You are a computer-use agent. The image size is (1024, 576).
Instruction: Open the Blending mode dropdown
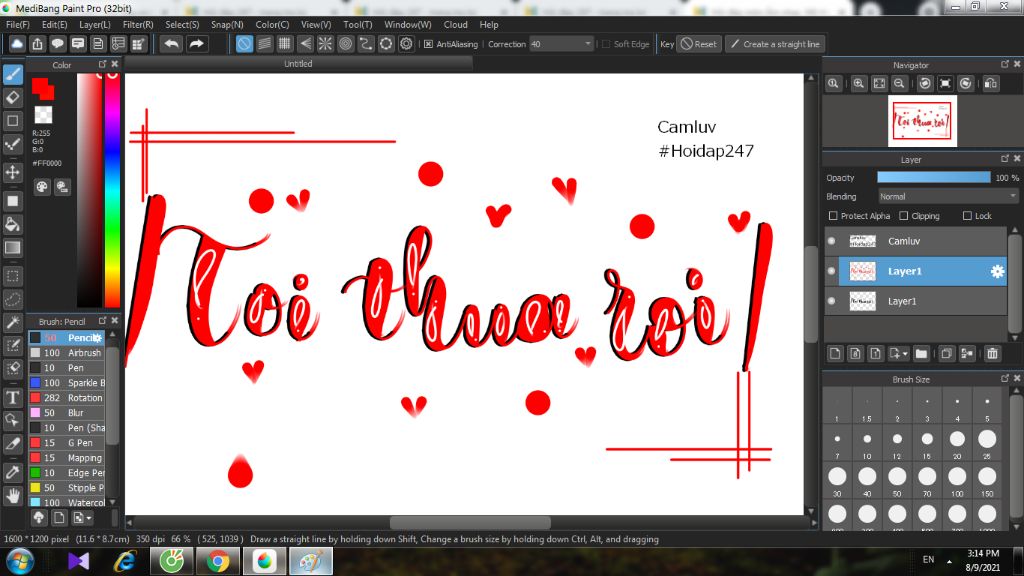point(947,197)
